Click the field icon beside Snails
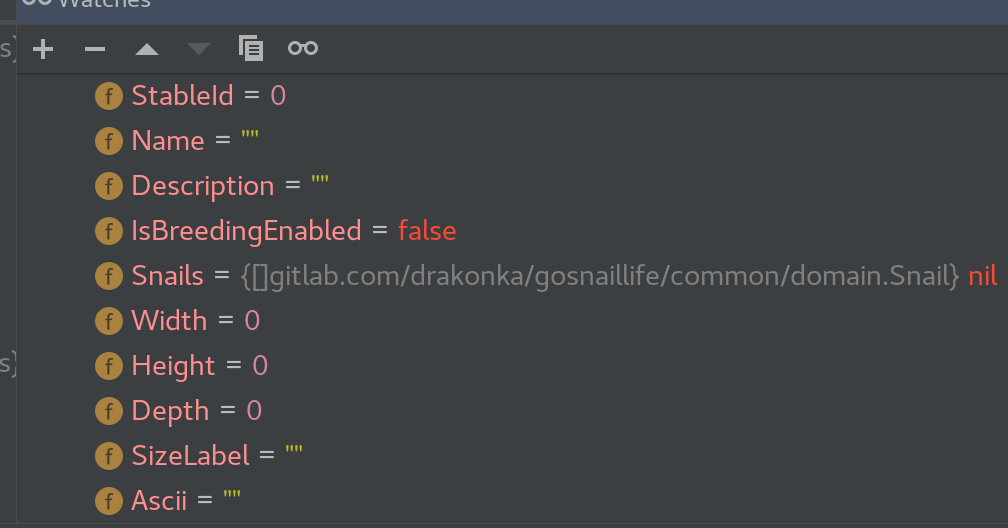The image size is (1008, 528). click(109, 276)
